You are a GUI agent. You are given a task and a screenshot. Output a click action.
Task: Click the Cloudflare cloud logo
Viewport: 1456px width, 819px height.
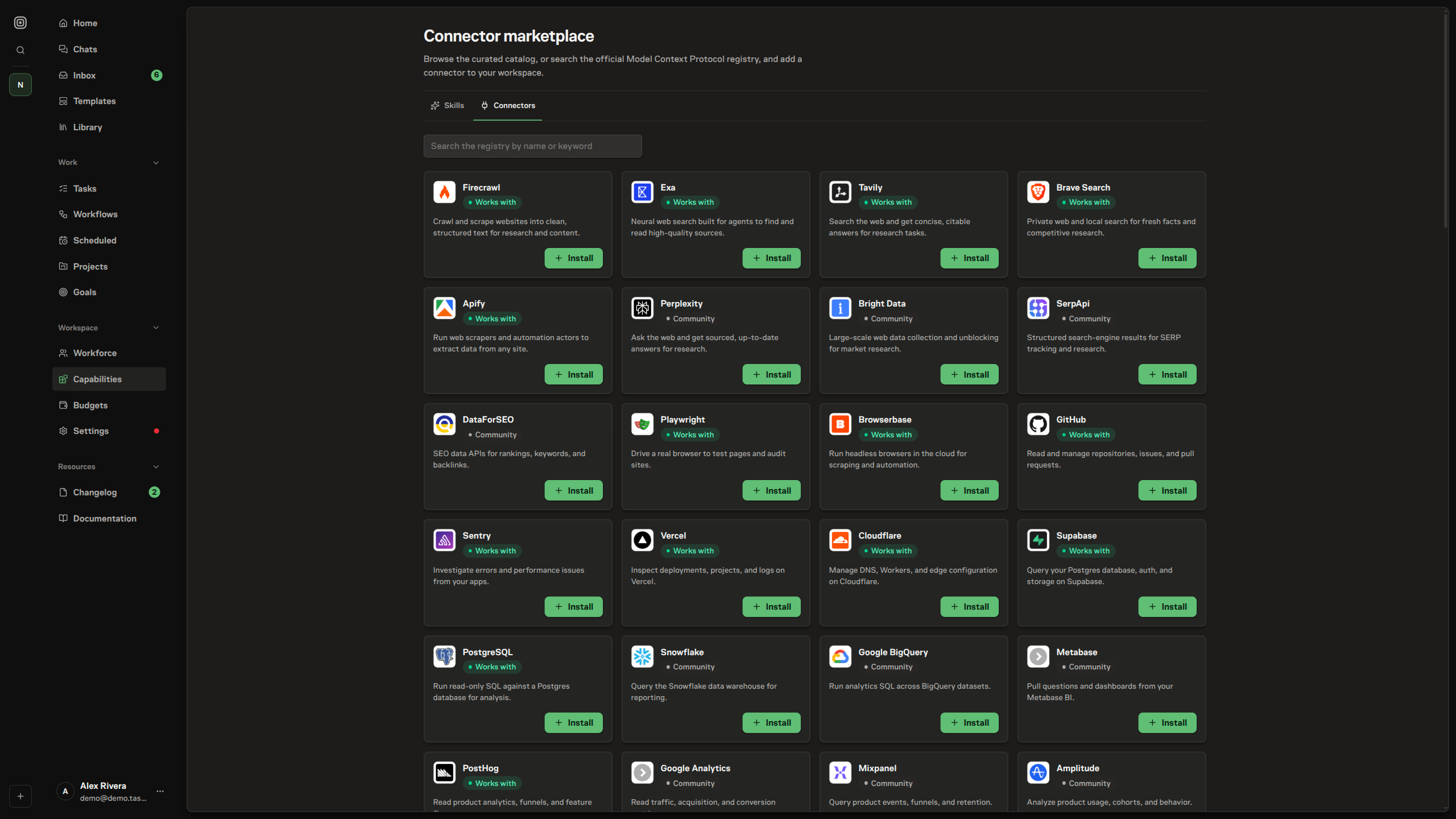point(840,540)
